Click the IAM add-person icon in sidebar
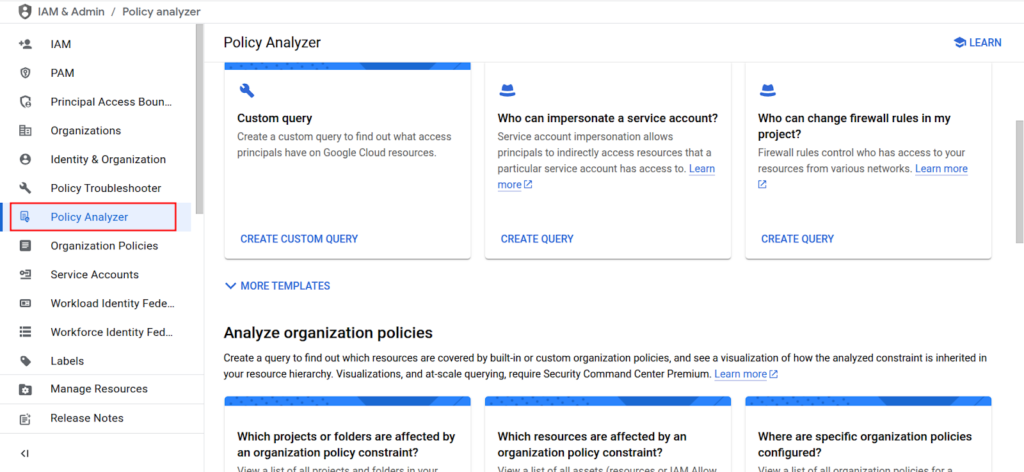The width and height of the screenshot is (1024, 472). tap(25, 44)
